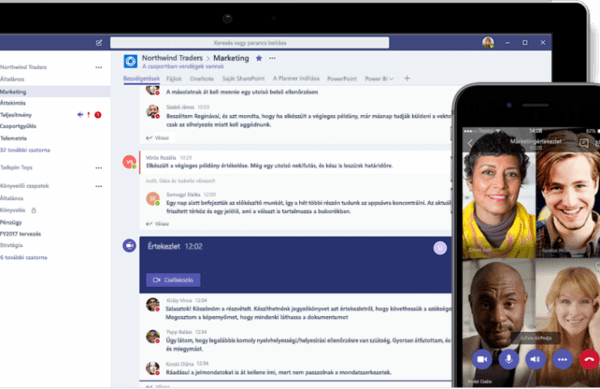Image resolution: width=600 pixels, height=389 pixels.
Task: Open more options in phone call controls
Action: click(x=562, y=359)
